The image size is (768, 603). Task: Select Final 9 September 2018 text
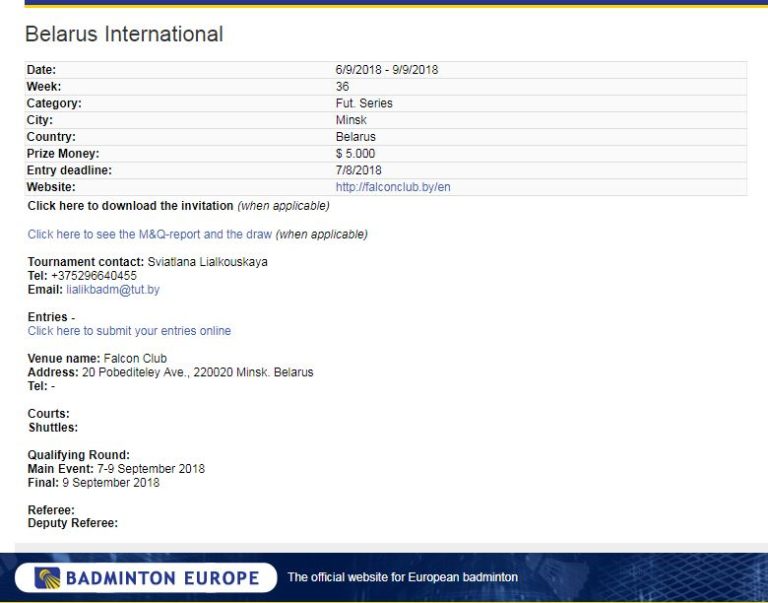pos(94,482)
